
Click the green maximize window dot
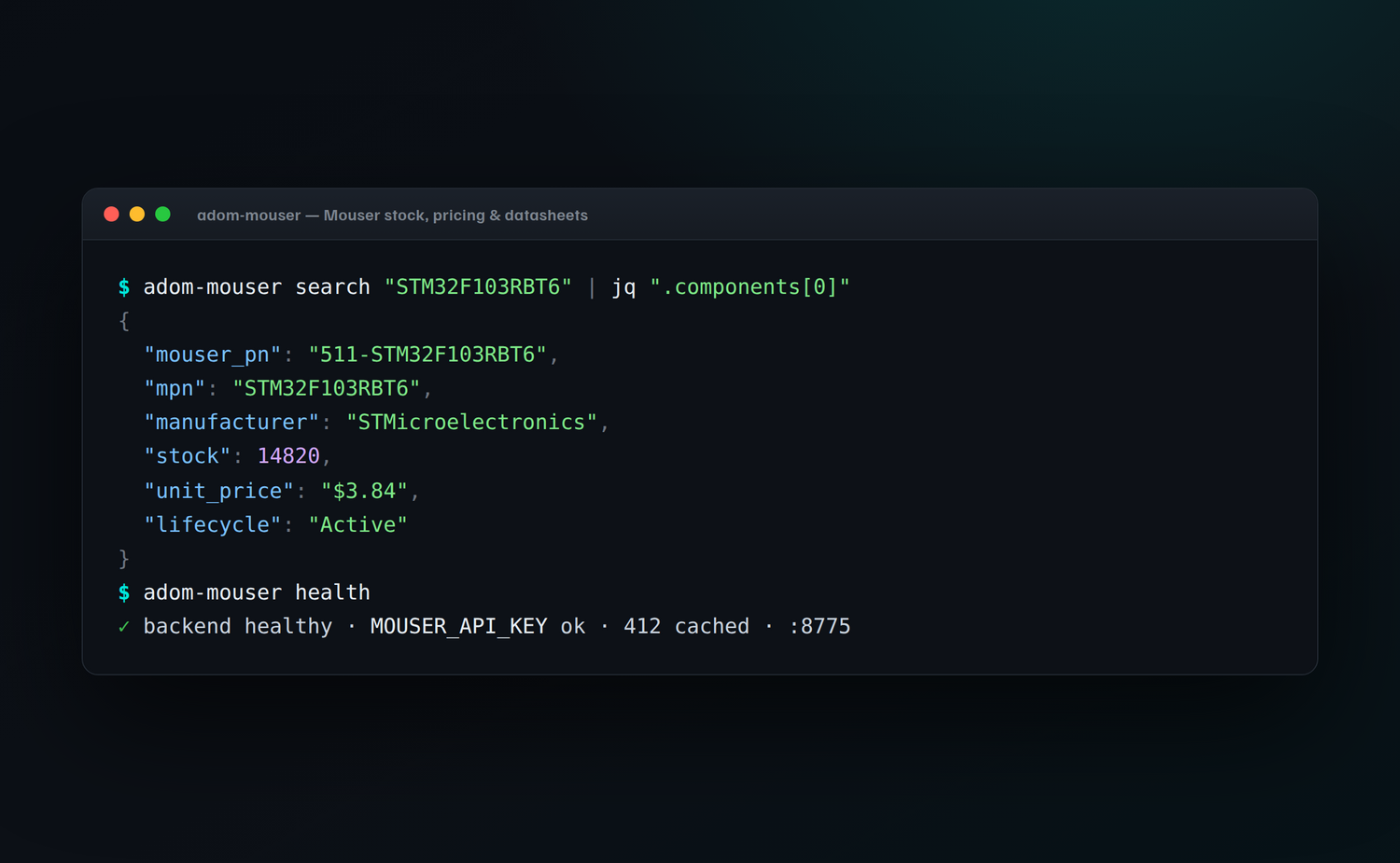pos(162,215)
